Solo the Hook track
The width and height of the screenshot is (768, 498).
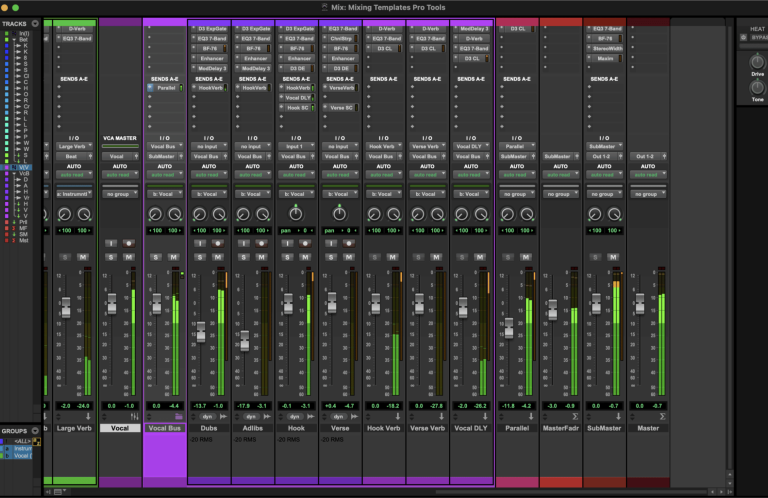pyautogui.click(x=287, y=257)
